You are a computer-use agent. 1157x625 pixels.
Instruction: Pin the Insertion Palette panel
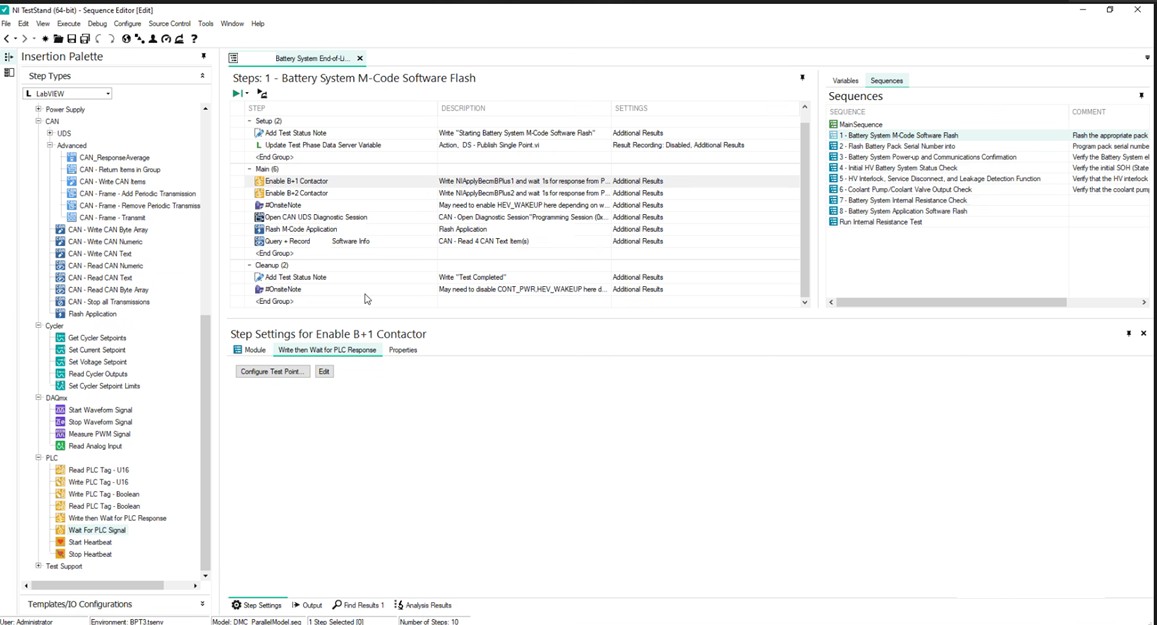204,57
